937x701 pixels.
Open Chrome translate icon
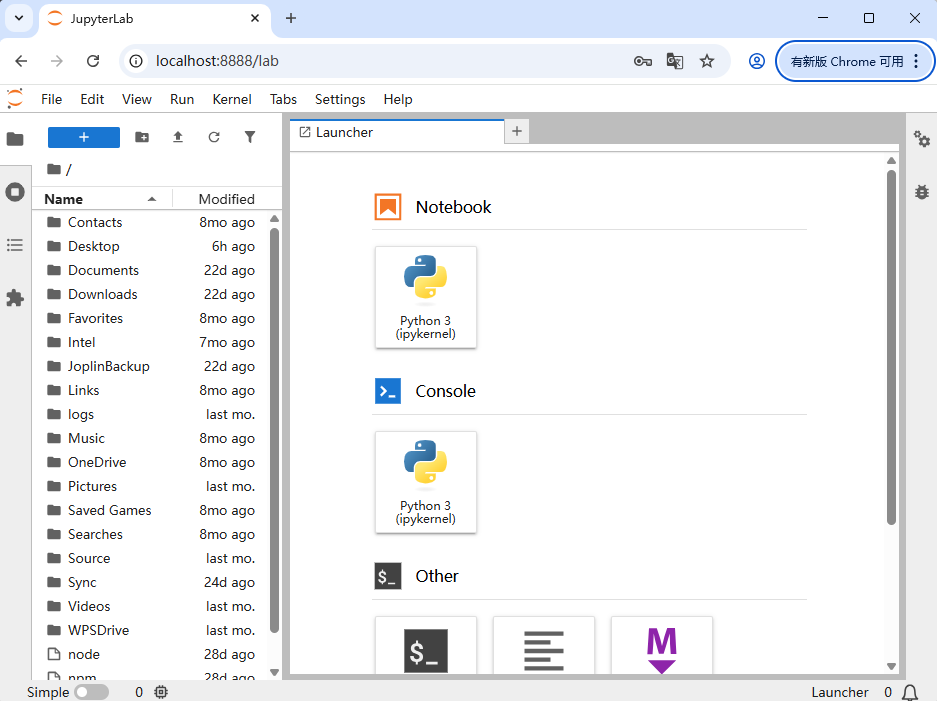point(675,61)
